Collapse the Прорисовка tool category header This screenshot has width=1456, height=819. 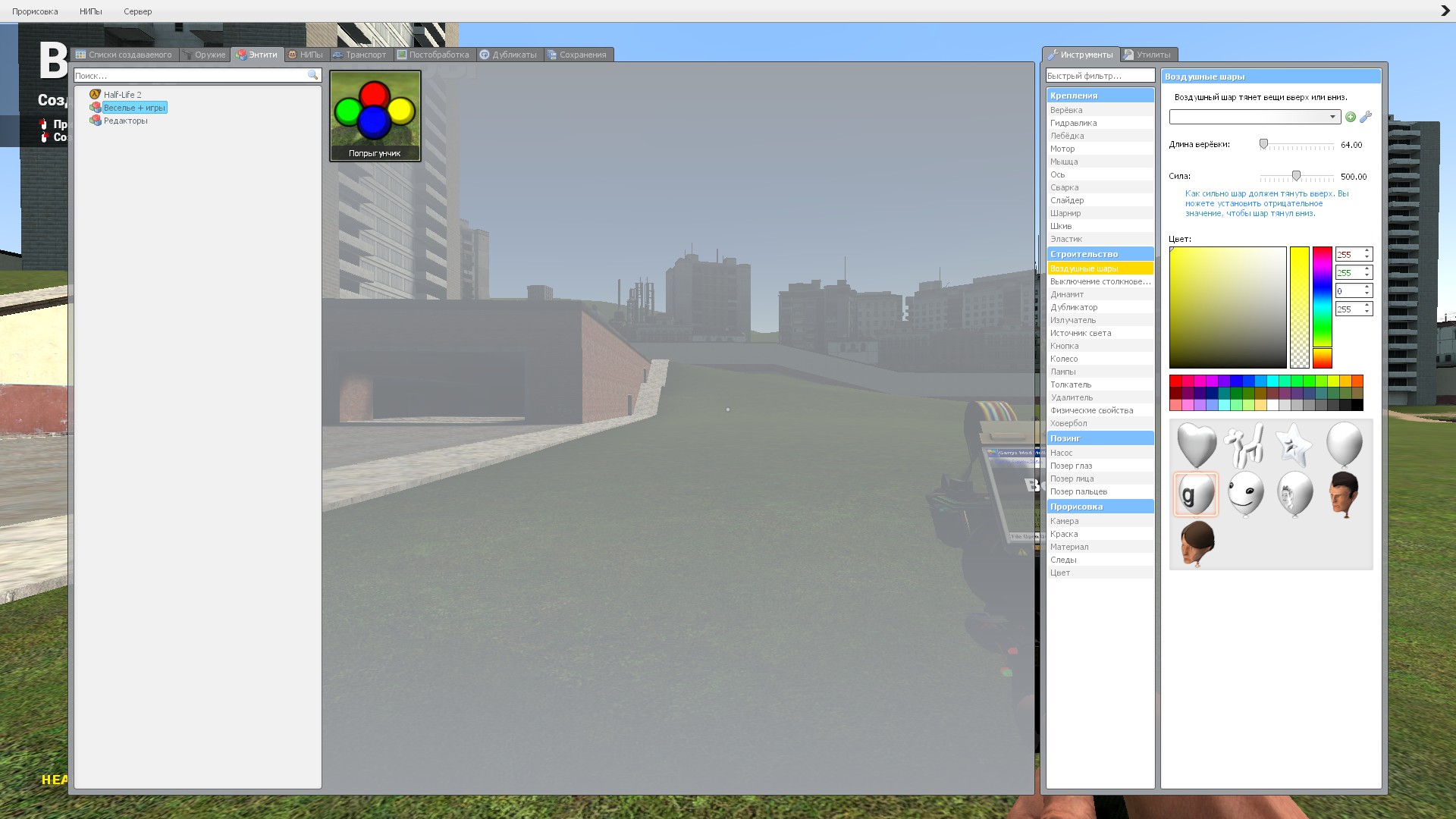tap(1100, 507)
